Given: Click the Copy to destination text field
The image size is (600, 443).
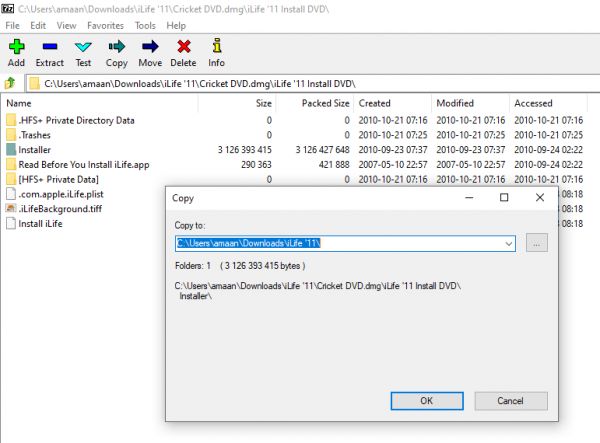Looking at the screenshot, I should (x=340, y=243).
